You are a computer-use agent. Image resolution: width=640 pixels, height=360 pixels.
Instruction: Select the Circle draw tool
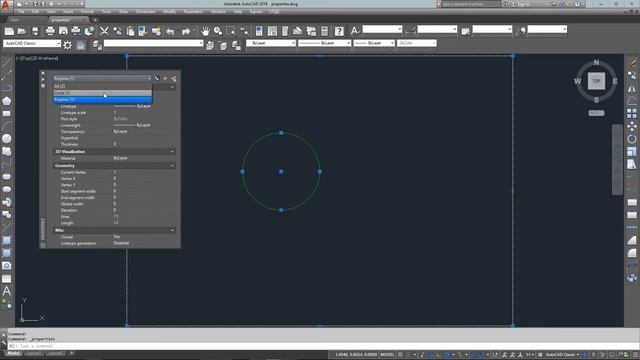point(7,139)
